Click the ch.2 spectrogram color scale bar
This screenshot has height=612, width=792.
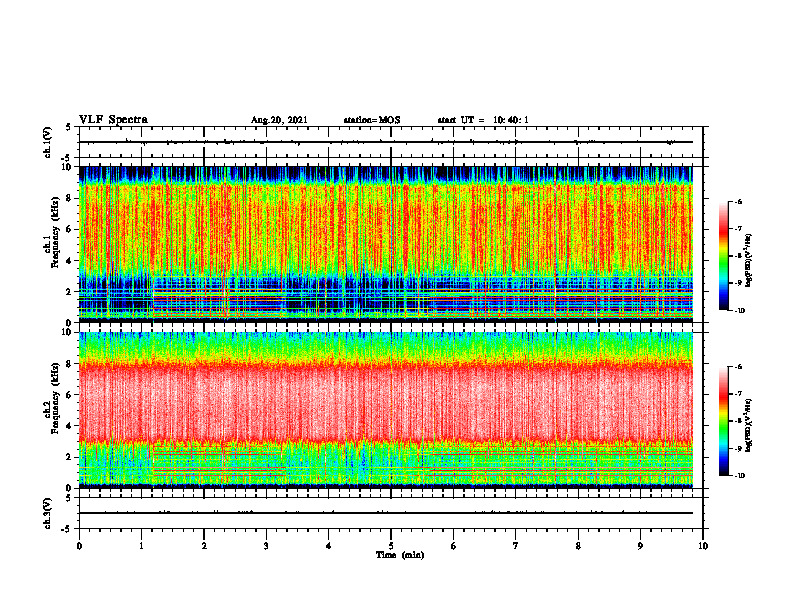pos(723,421)
